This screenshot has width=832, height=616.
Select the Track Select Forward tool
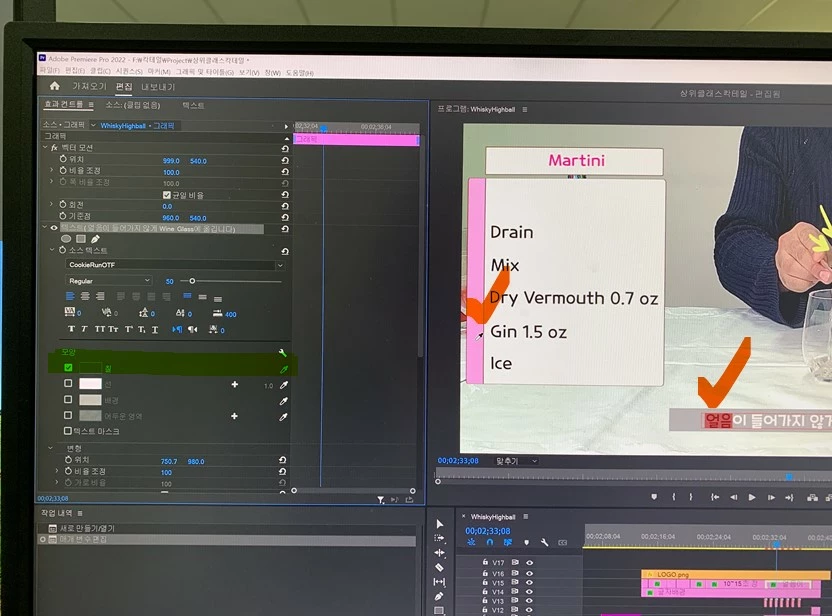coord(439,537)
